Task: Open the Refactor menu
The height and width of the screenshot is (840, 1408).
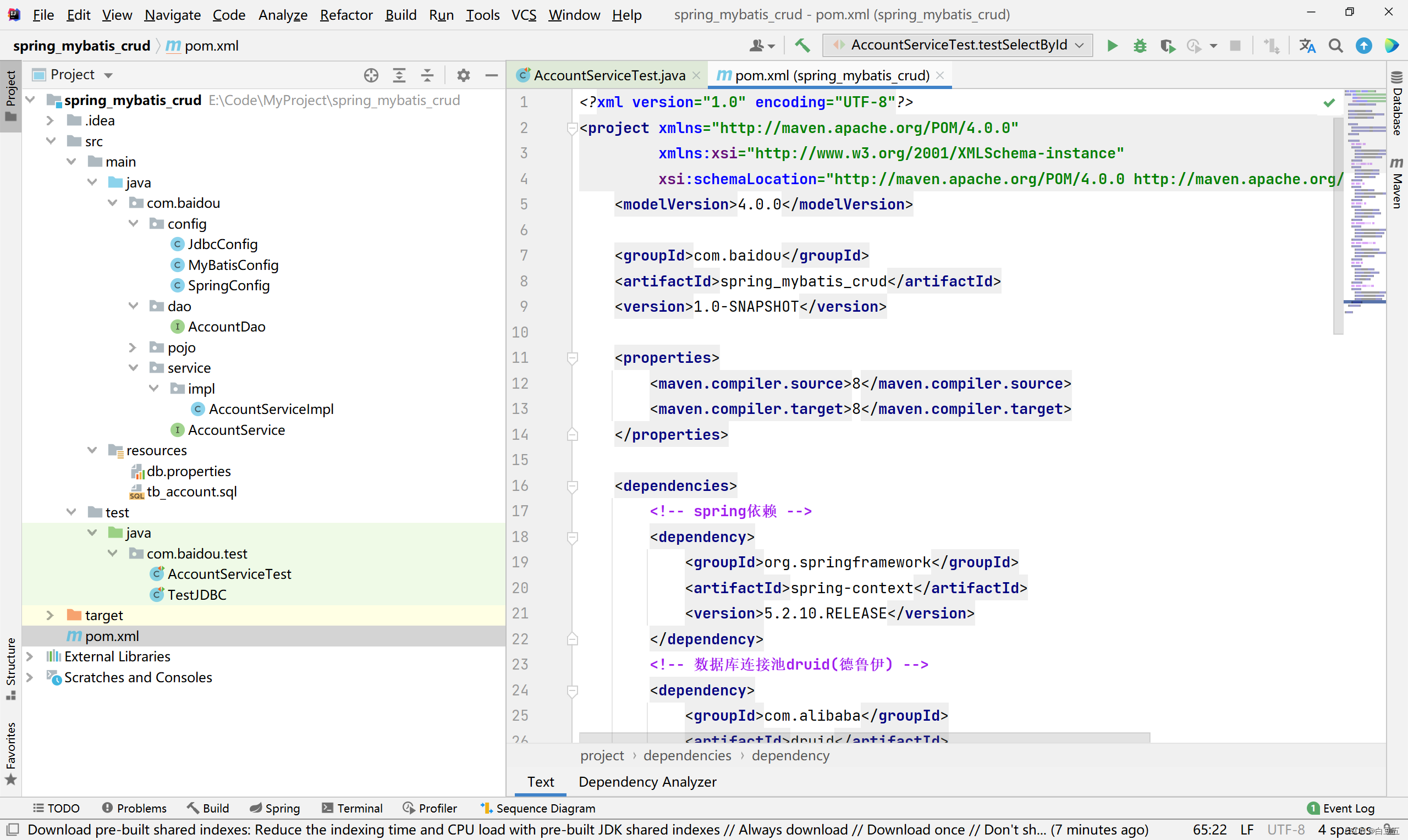Action: click(x=346, y=15)
